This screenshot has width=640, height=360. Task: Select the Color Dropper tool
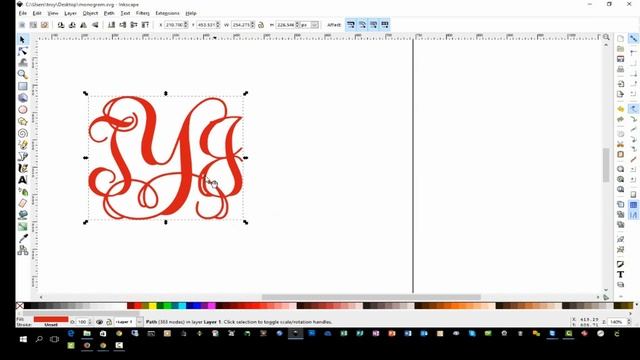click(22, 238)
